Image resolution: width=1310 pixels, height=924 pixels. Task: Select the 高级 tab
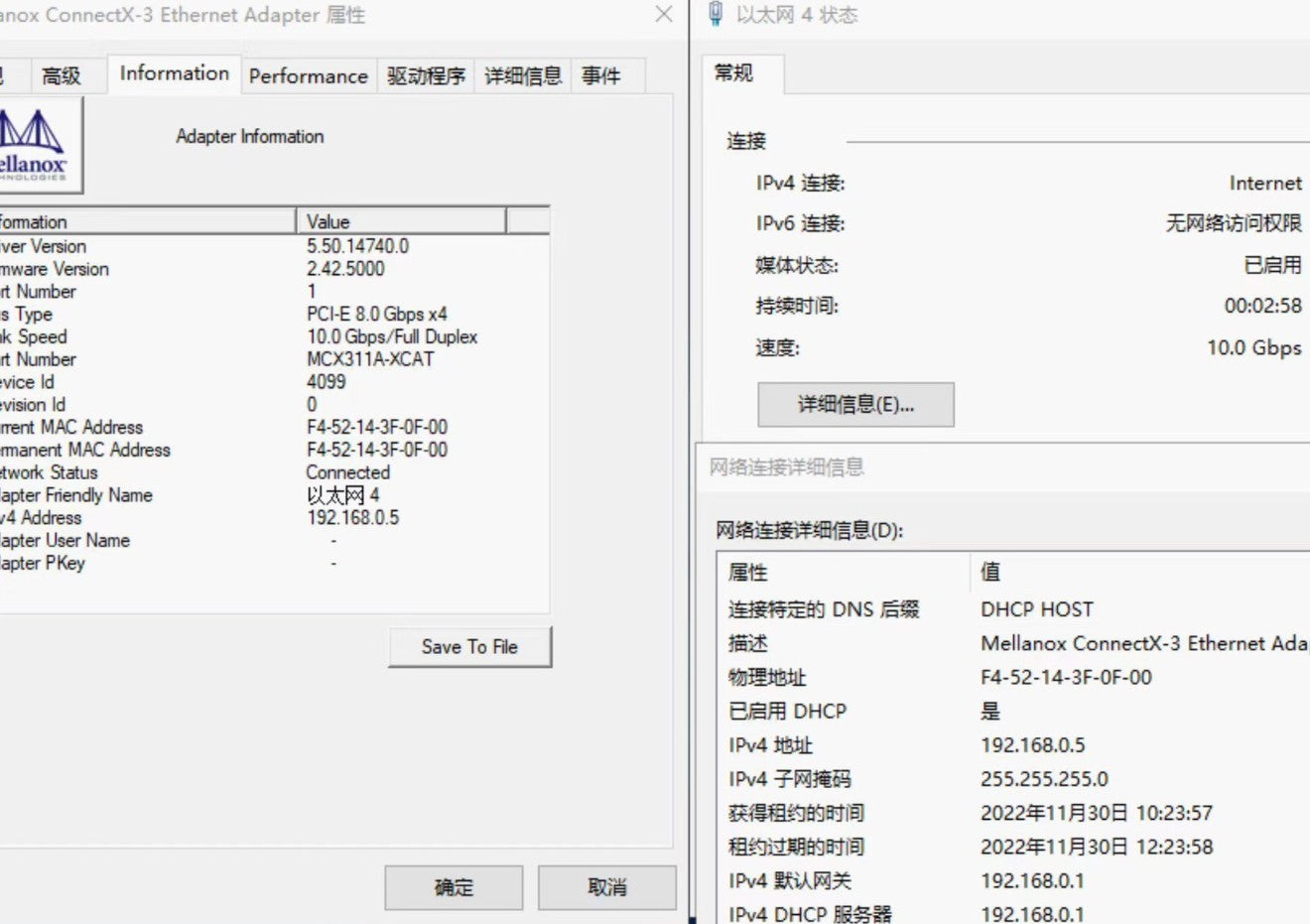61,76
